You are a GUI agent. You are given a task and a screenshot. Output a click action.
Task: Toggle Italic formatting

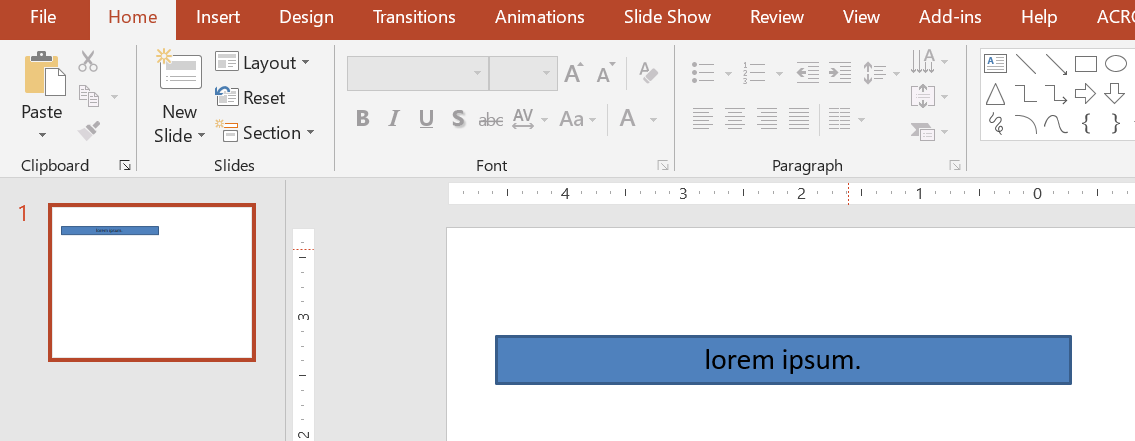point(394,119)
